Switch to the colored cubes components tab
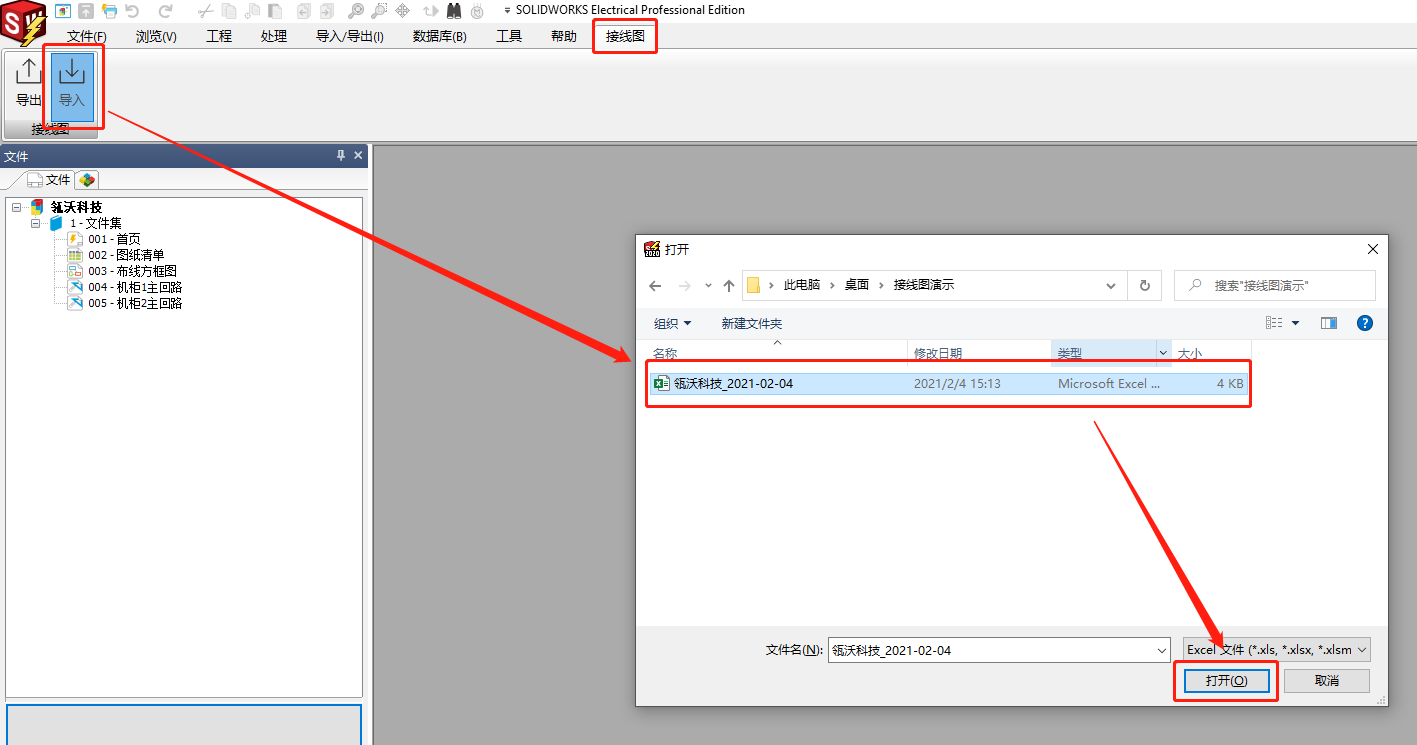The height and width of the screenshot is (745, 1417). [x=87, y=180]
